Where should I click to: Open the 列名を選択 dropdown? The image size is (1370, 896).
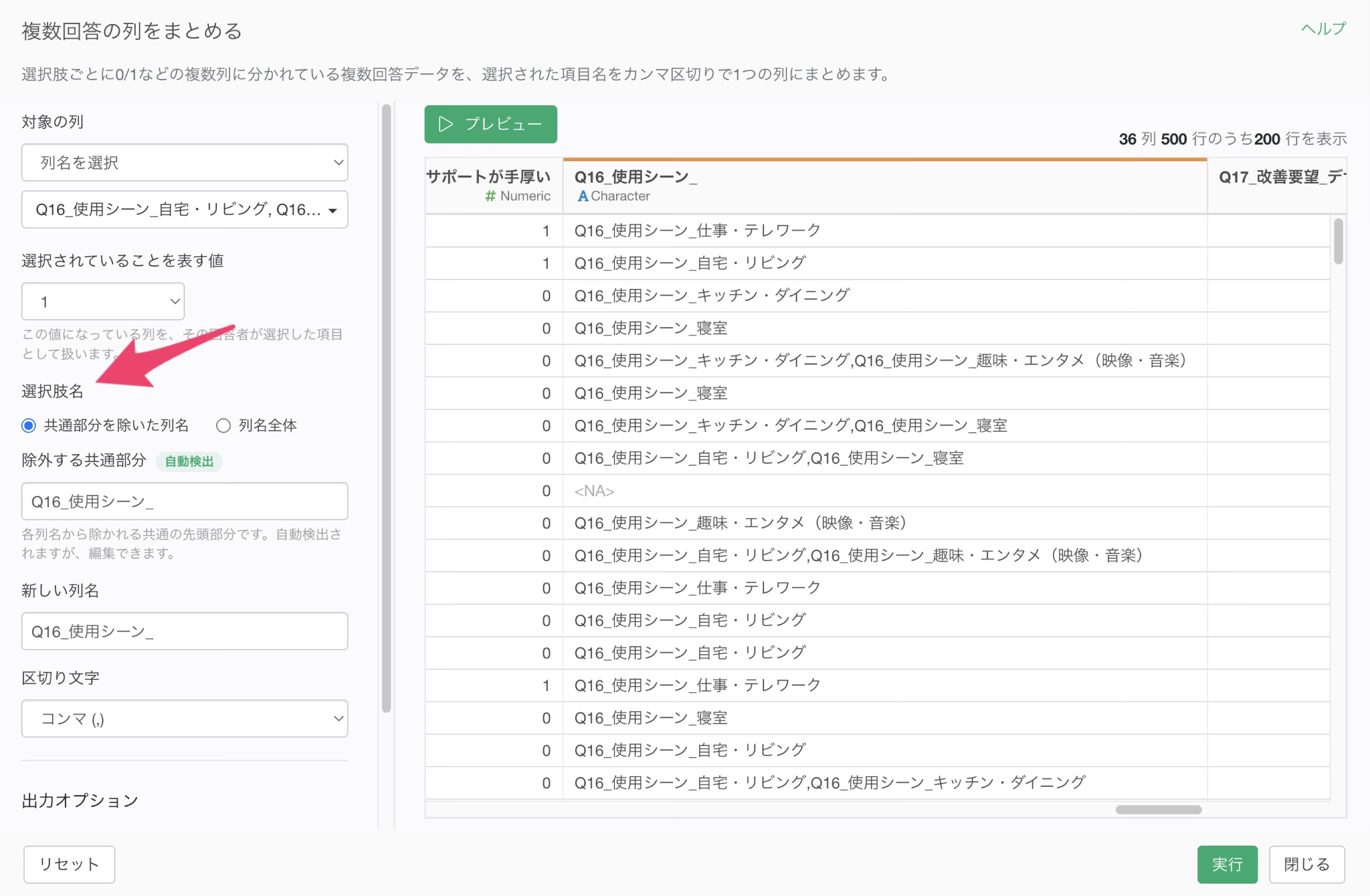[185, 162]
